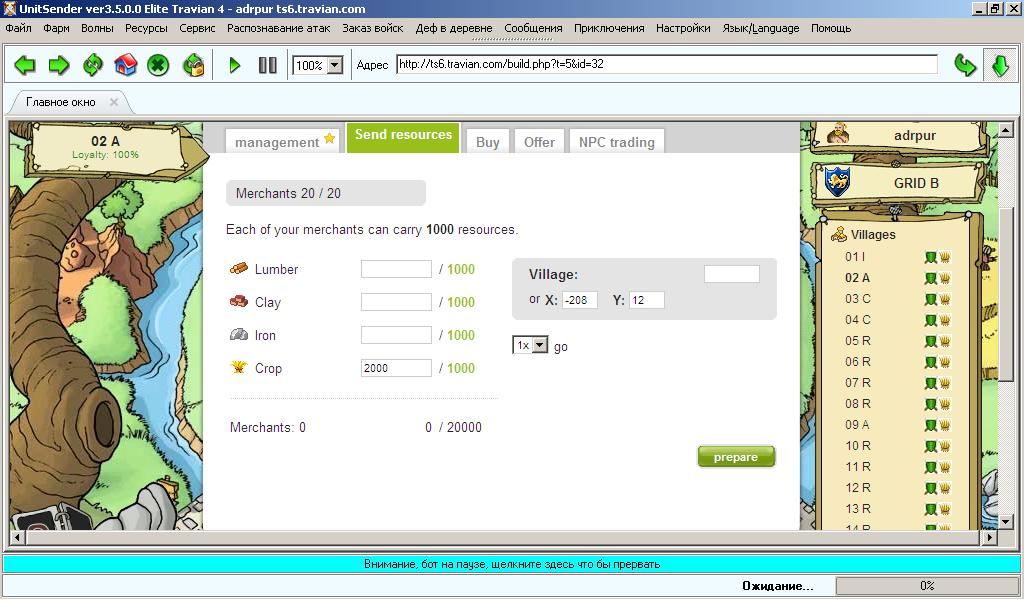Open the Распознавание атак menu
The image size is (1024, 600).
[278, 28]
